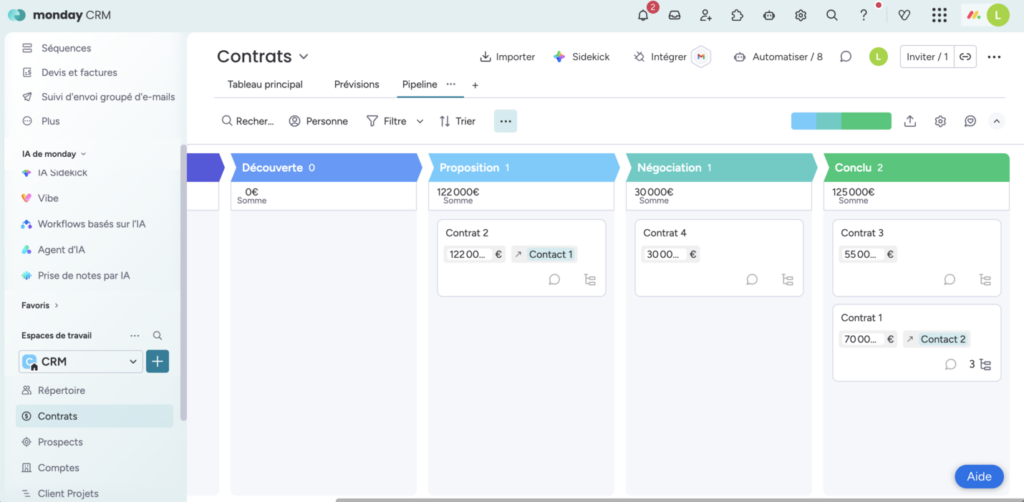The width and height of the screenshot is (1024, 502).
Task: Copy the board link icon
Action: pos(965,57)
